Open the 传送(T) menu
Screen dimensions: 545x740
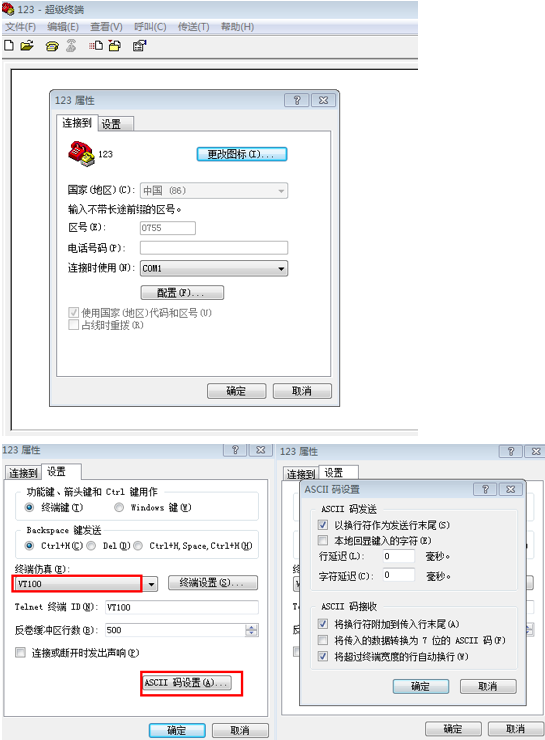tap(193, 27)
